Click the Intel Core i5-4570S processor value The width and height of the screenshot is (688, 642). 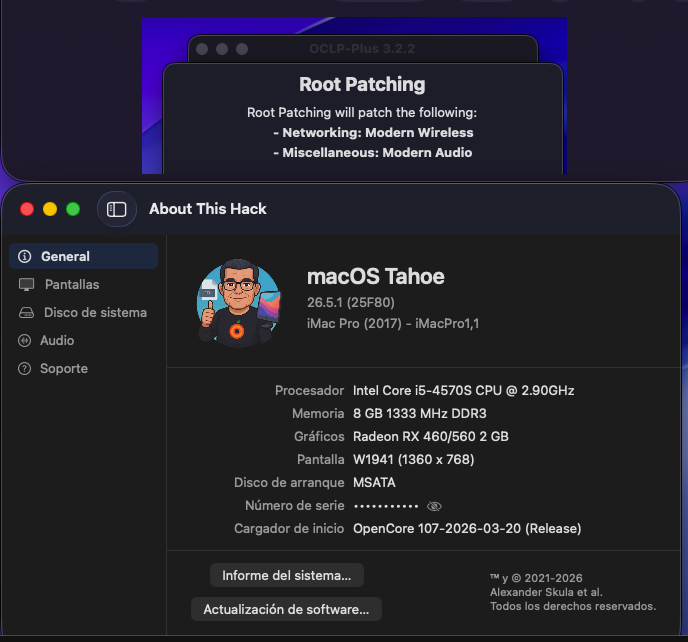pyautogui.click(x=463, y=391)
